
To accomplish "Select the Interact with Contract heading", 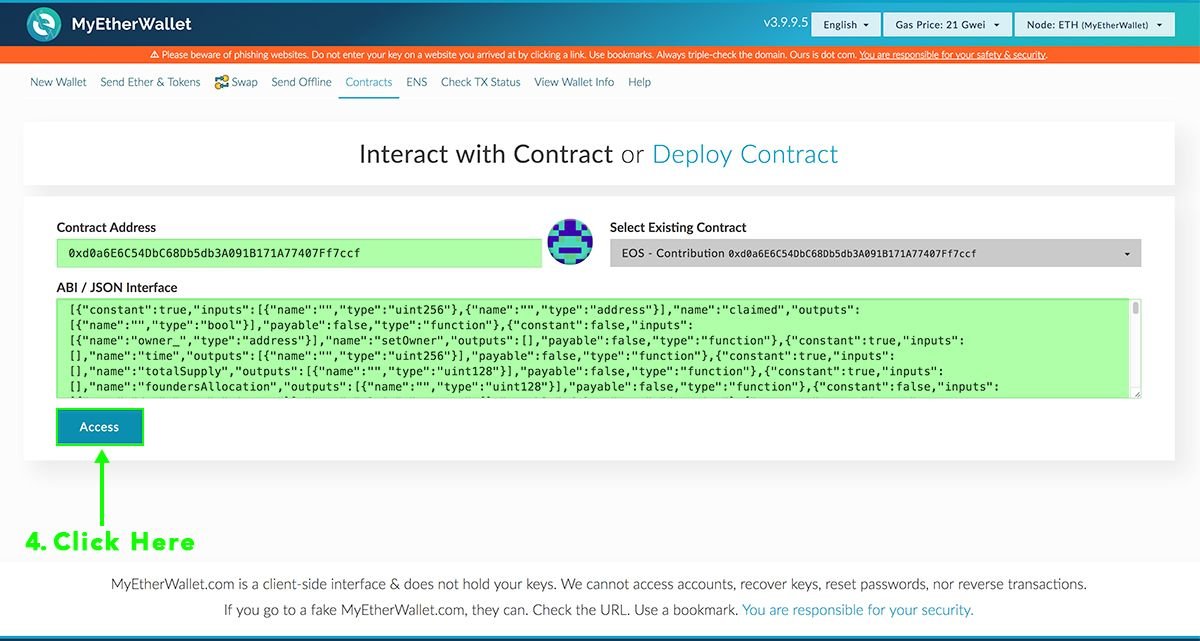I will [x=486, y=154].
